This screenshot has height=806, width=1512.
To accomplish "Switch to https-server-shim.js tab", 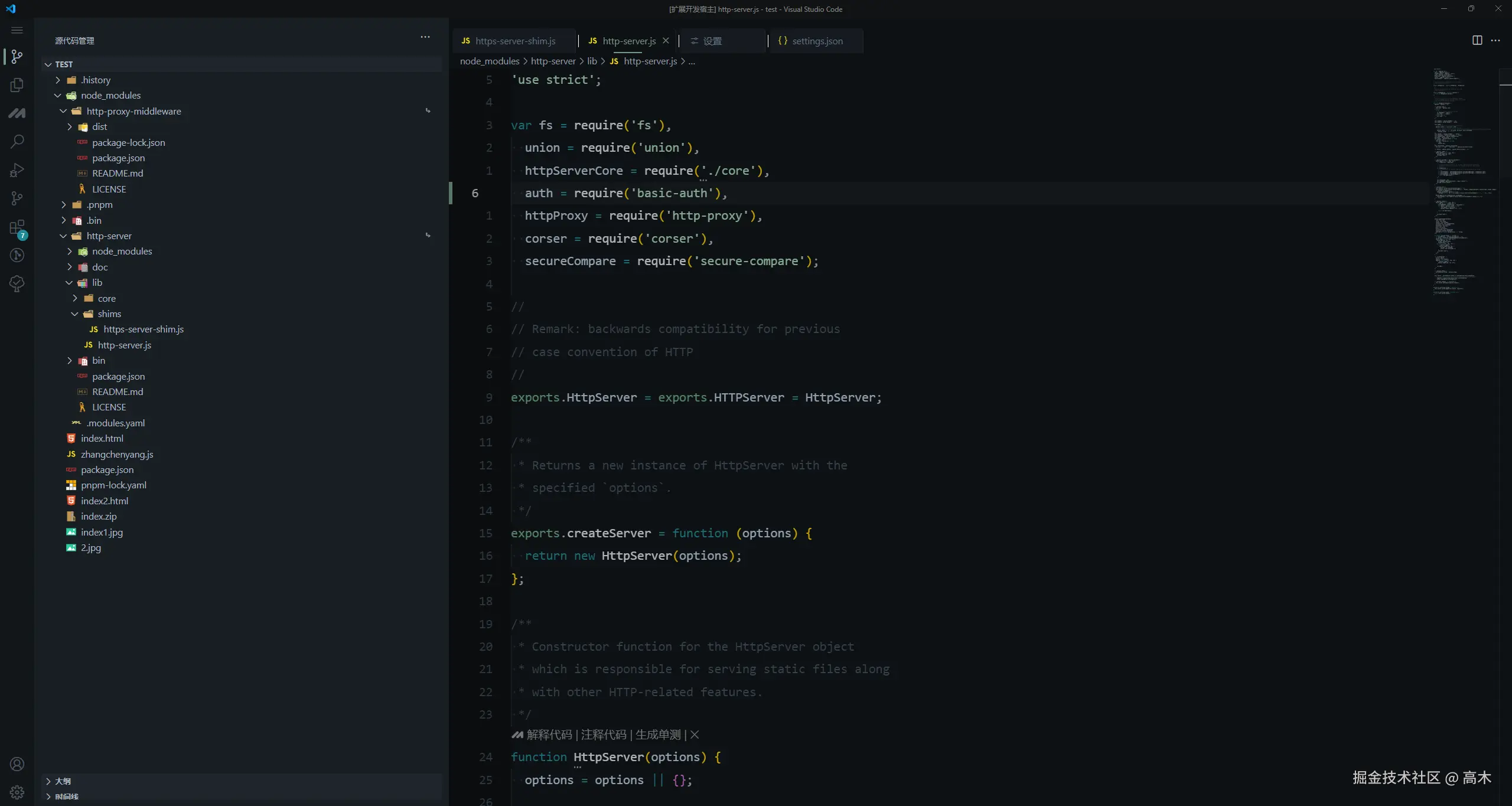I will 514,41.
